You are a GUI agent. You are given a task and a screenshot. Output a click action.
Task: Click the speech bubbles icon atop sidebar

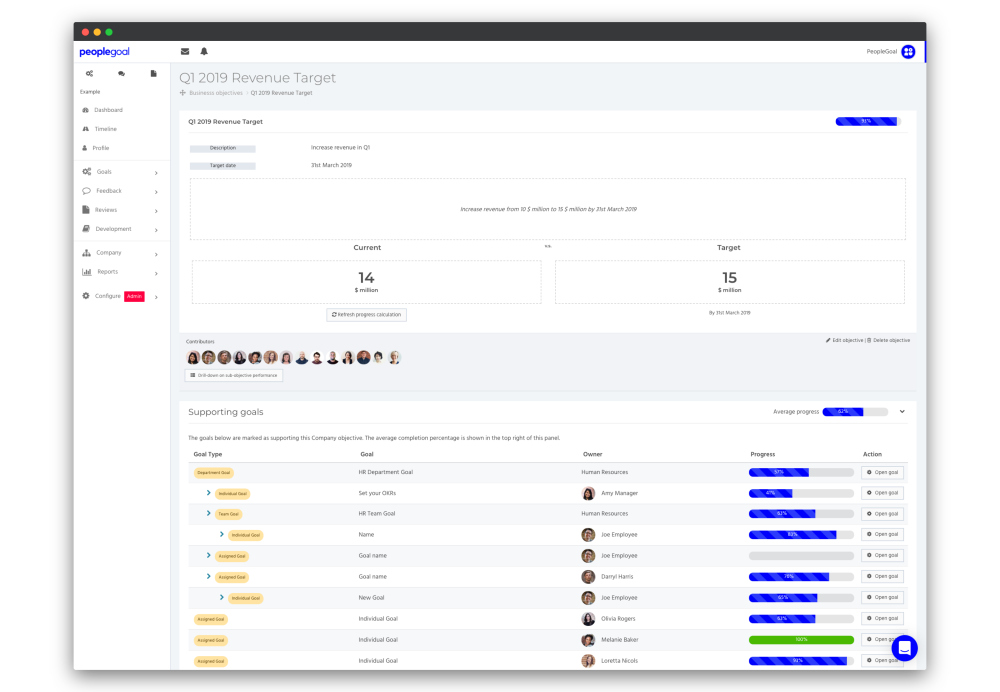pyautogui.click(x=121, y=73)
